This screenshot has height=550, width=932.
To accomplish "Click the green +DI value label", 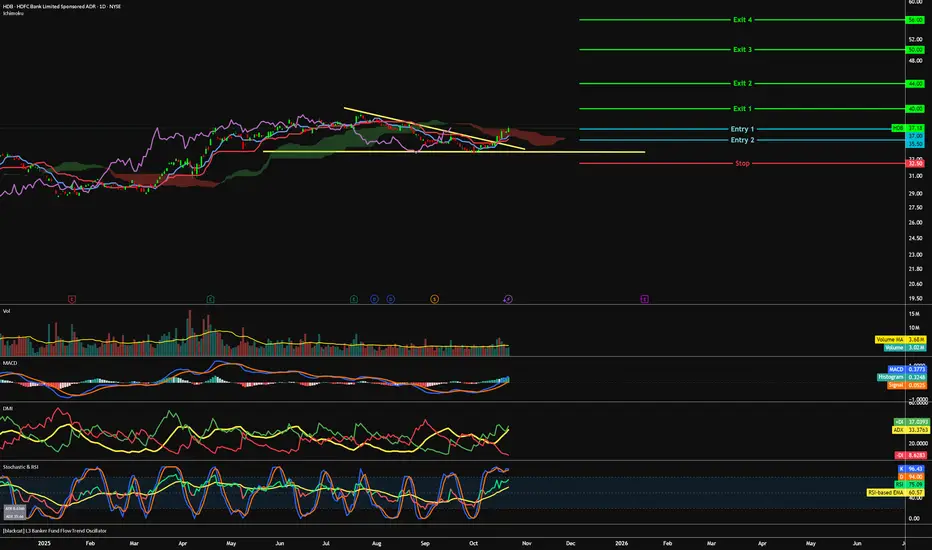I will pyautogui.click(x=911, y=422).
